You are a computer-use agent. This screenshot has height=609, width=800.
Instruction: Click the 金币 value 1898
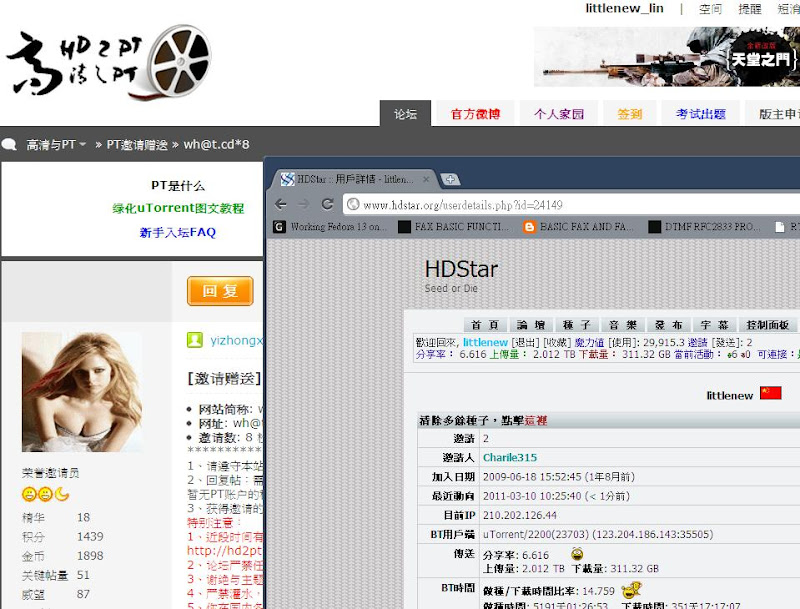pyautogui.click(x=90, y=555)
